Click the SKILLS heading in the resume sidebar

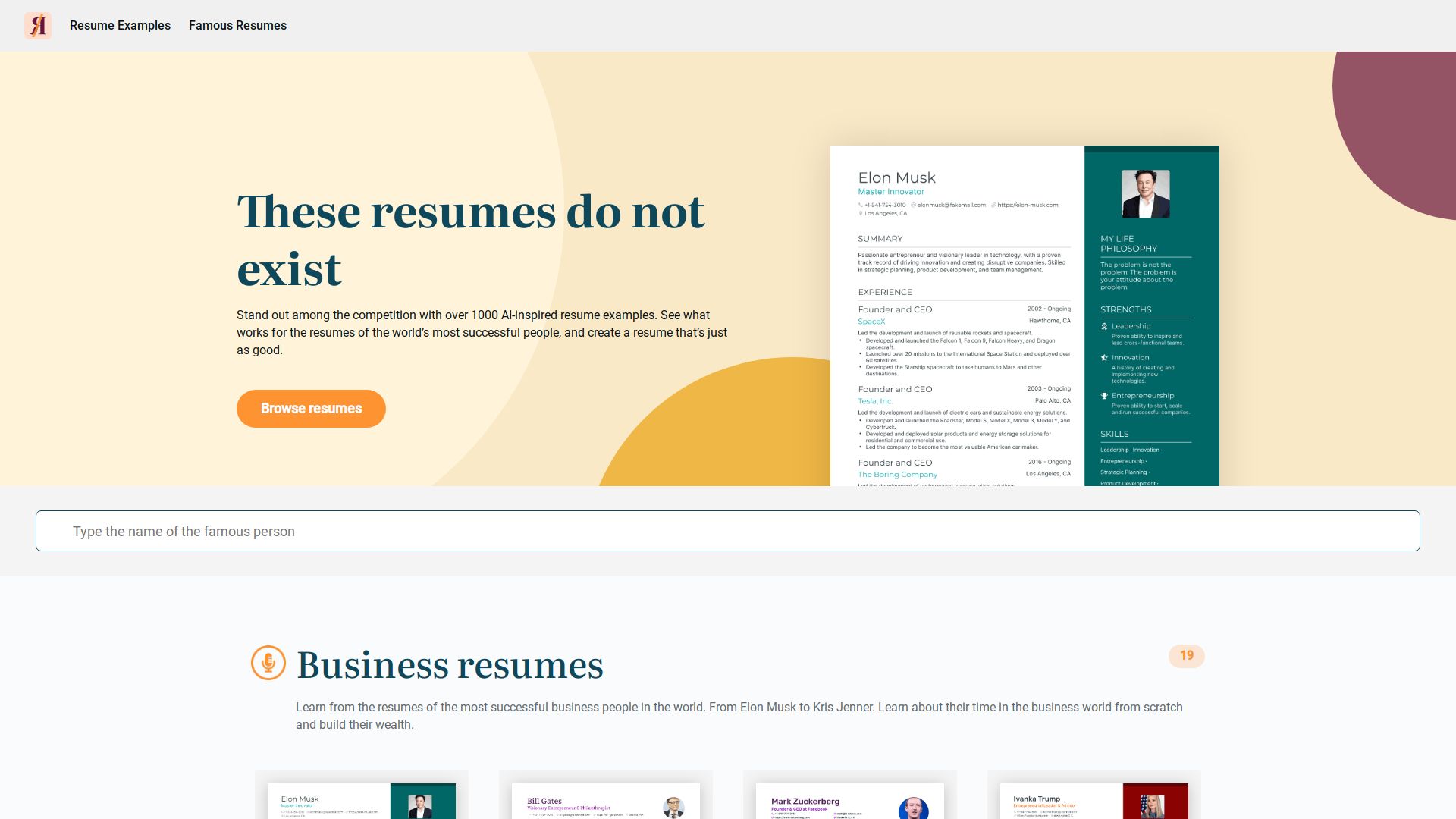pos(1115,434)
